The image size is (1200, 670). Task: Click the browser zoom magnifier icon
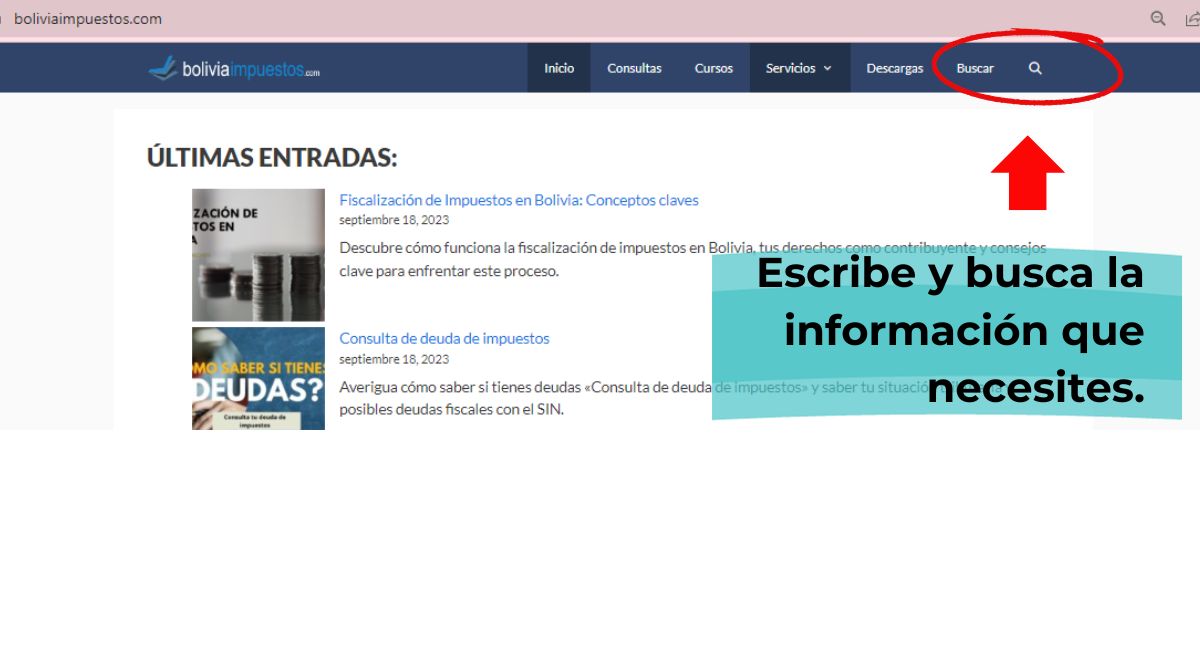[1158, 18]
